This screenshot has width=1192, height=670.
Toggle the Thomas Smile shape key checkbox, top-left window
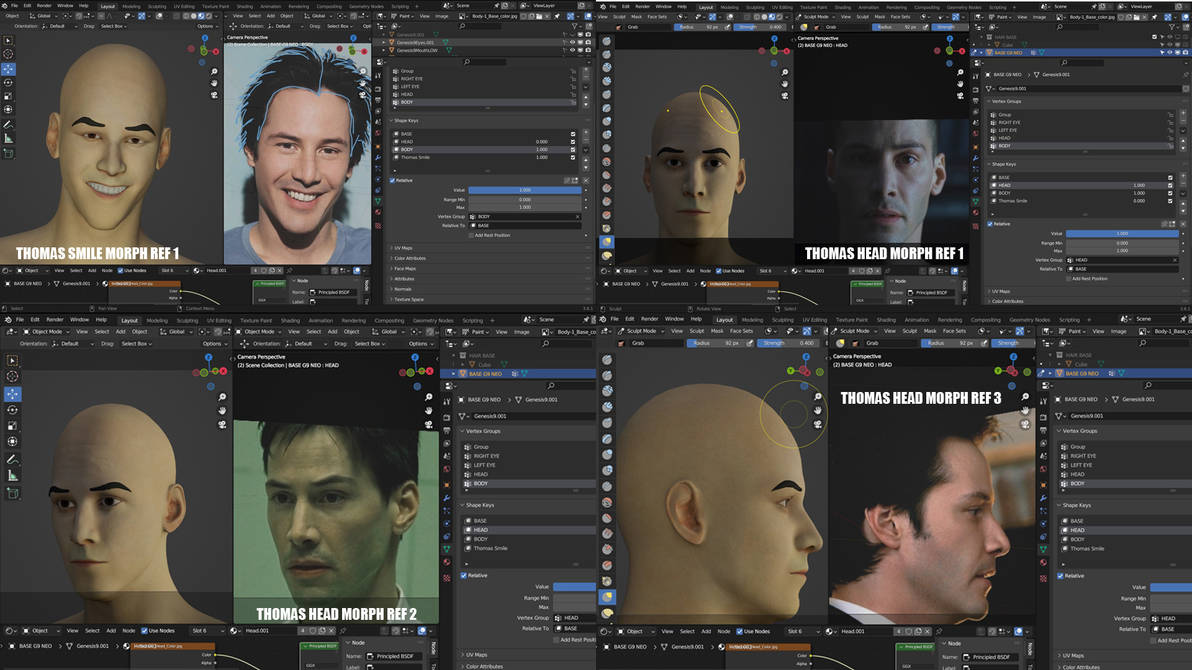point(573,157)
